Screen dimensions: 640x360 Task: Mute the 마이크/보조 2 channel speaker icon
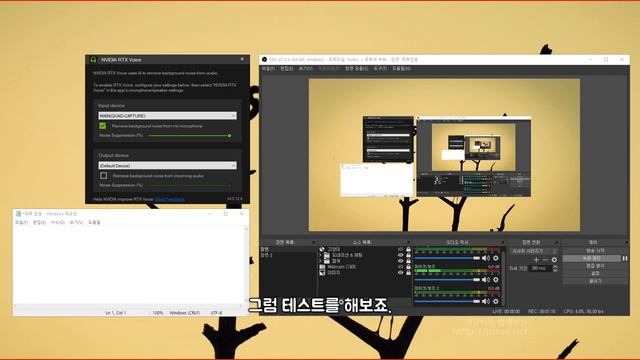[x=485, y=301]
